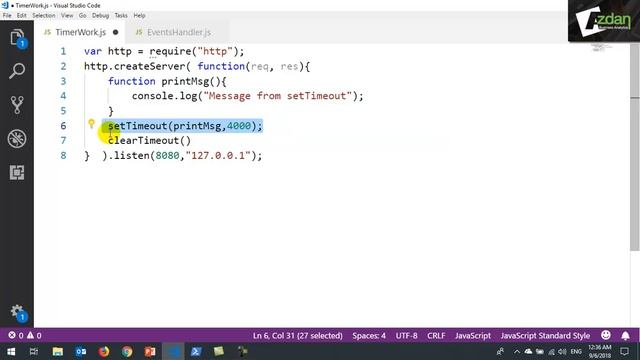Open Outlook from taskbar
The image size is (640, 360).
(x=81, y=351)
